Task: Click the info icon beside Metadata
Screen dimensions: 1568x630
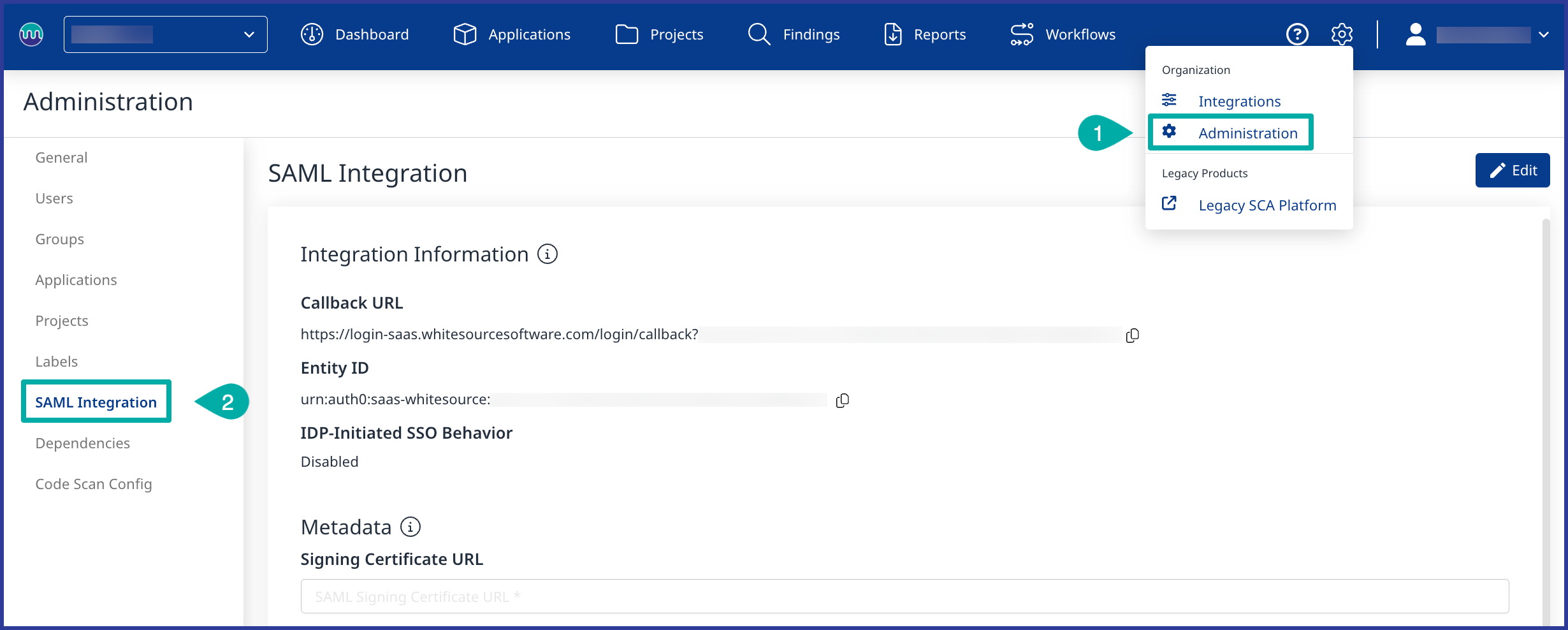Action: pyautogui.click(x=410, y=527)
